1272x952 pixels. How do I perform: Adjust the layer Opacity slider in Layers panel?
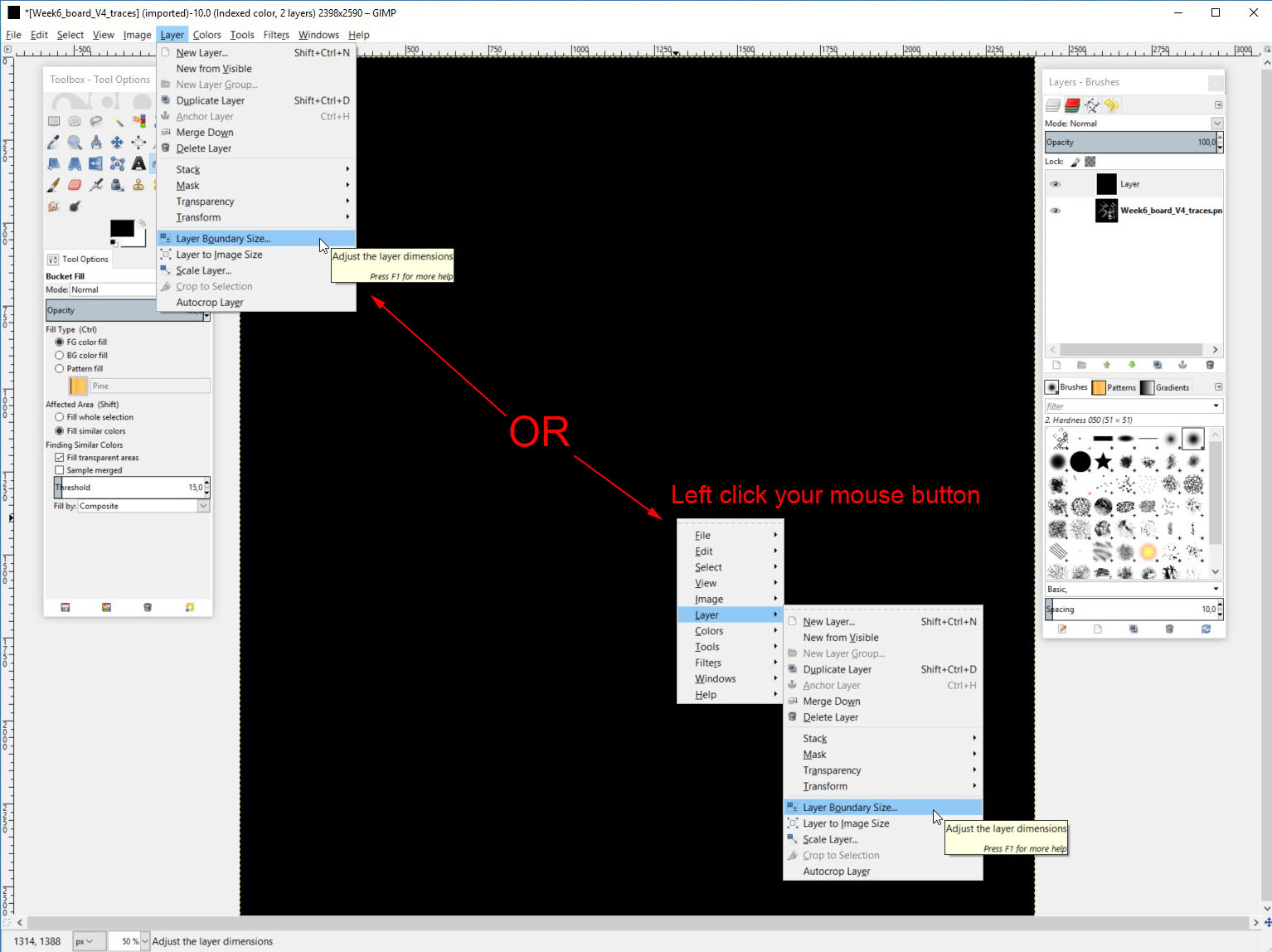click(1130, 143)
